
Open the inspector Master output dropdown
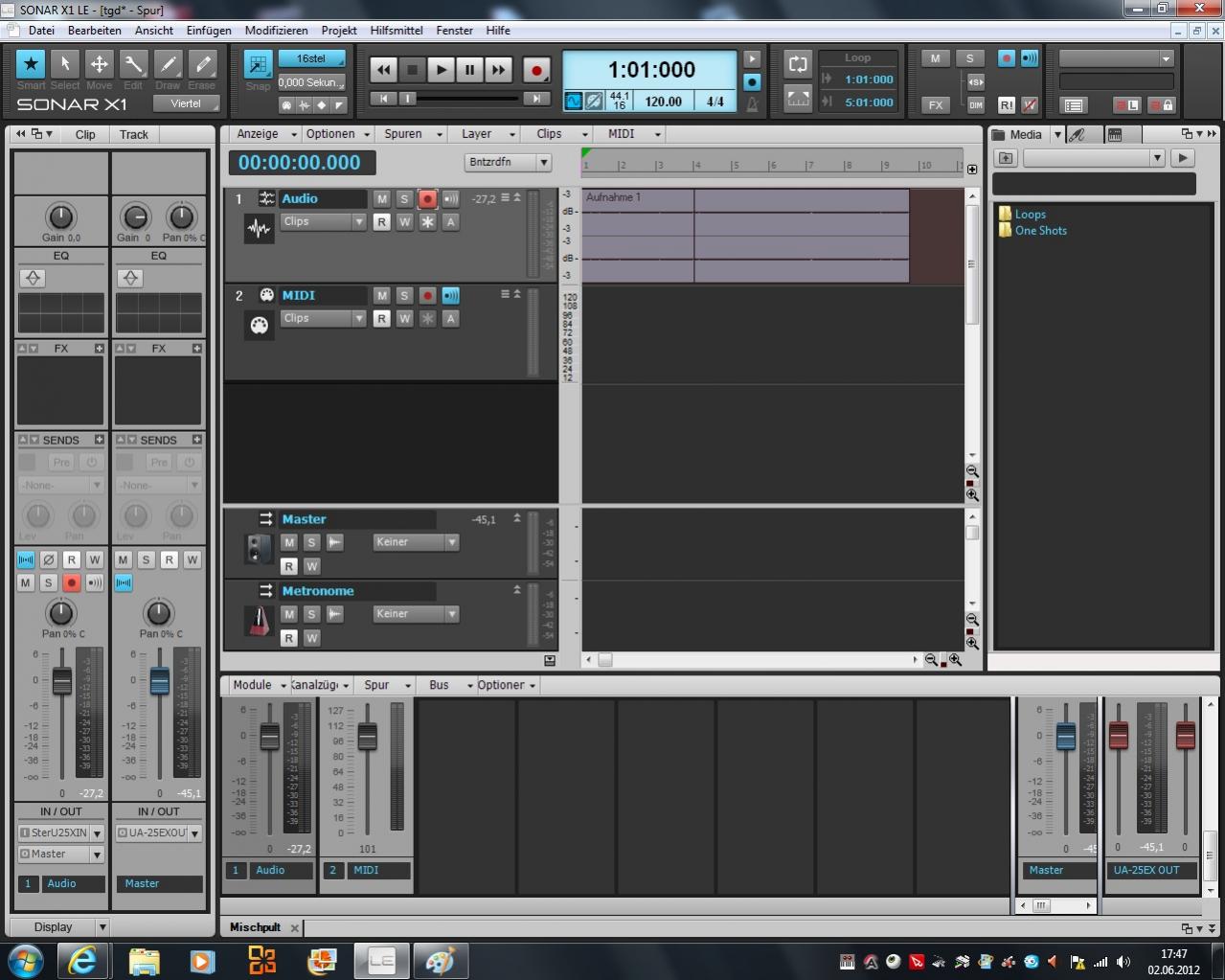(60, 855)
